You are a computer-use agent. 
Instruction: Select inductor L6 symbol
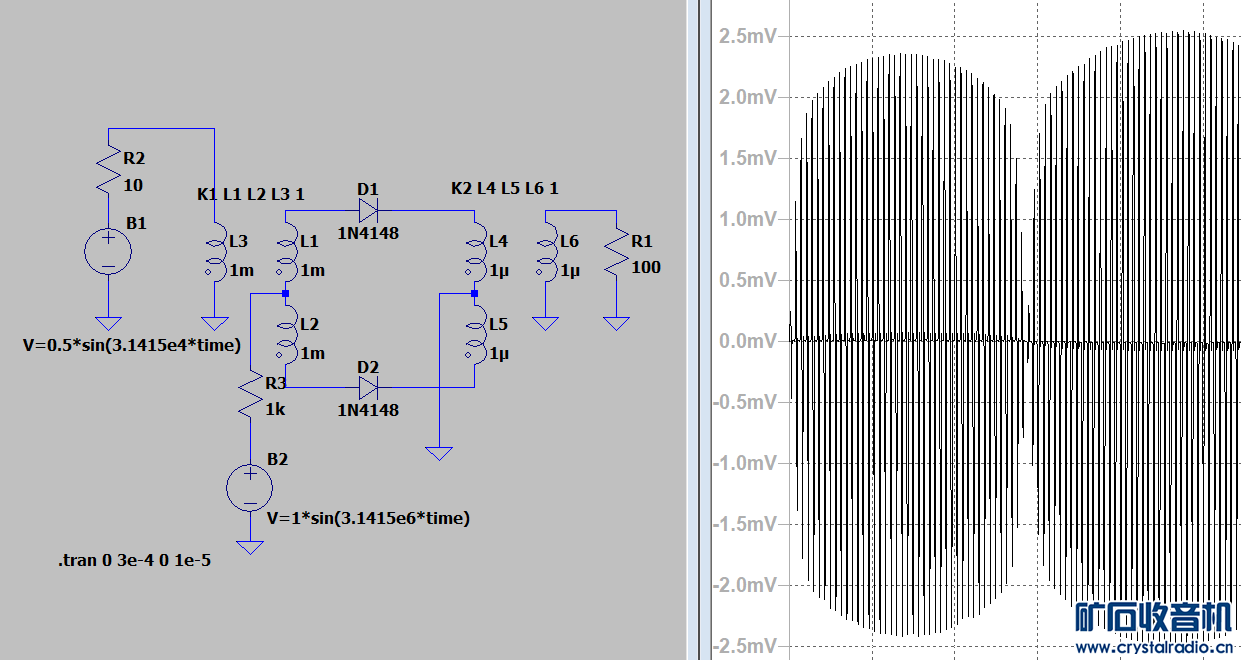coord(546,251)
